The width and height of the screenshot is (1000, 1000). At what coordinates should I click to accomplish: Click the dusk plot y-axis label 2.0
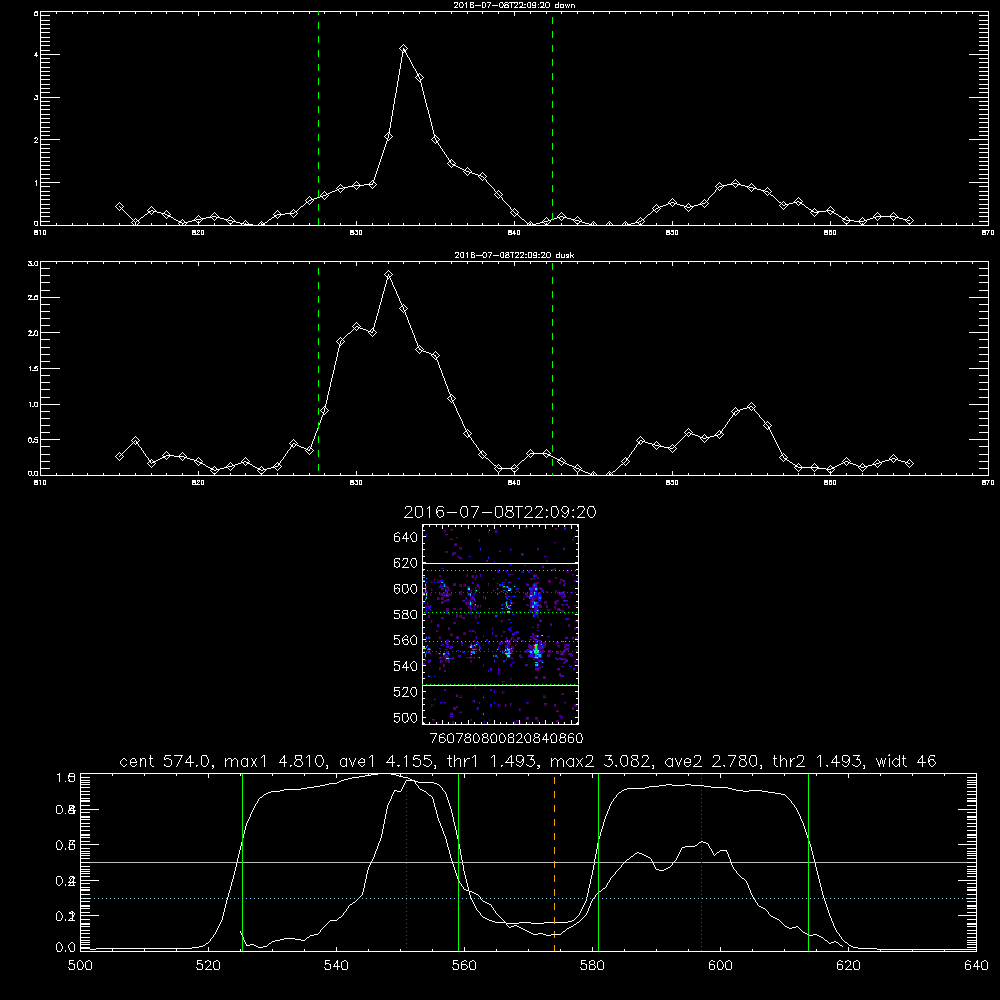point(33,333)
